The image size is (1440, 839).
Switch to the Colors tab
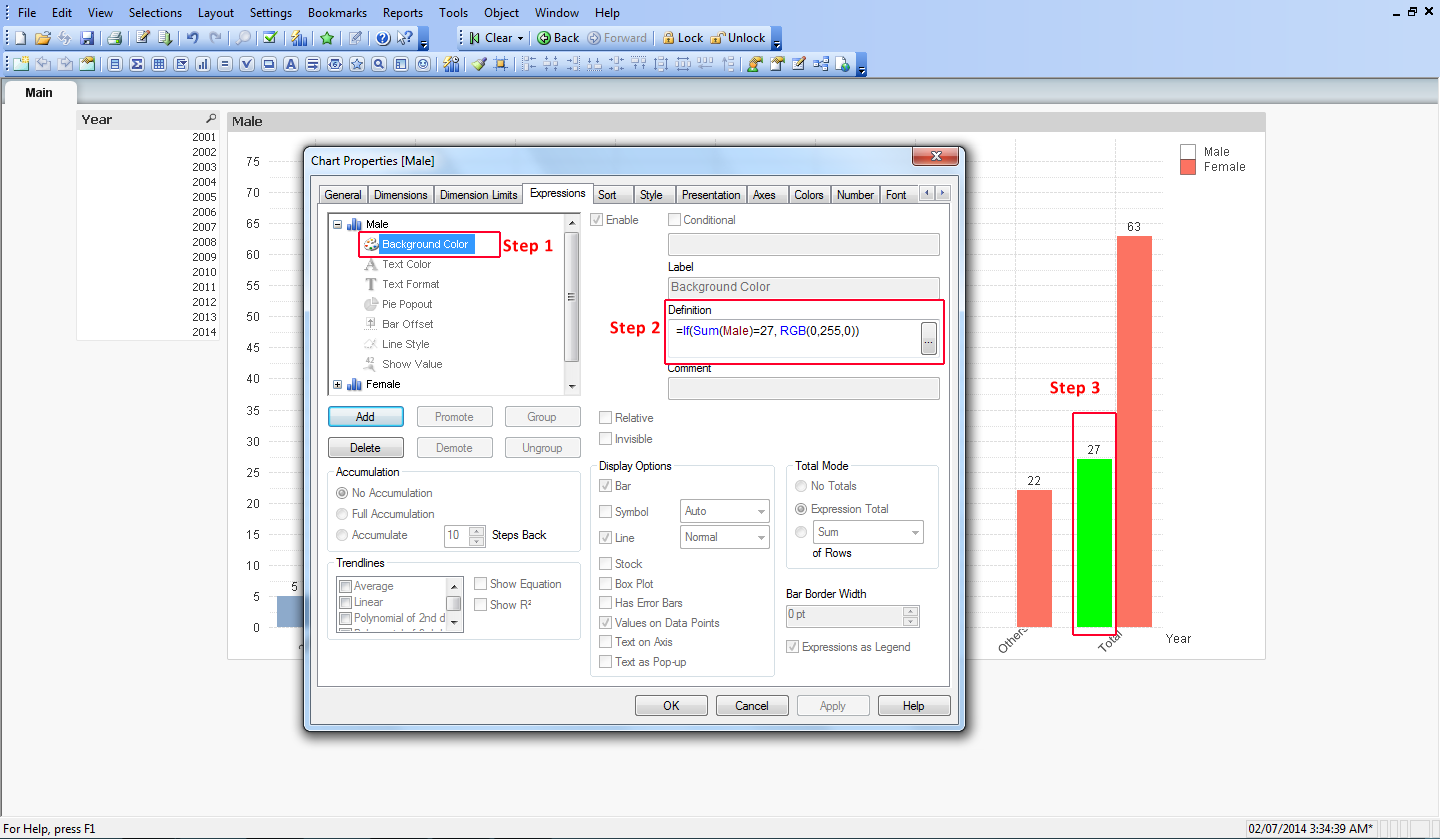pos(808,195)
